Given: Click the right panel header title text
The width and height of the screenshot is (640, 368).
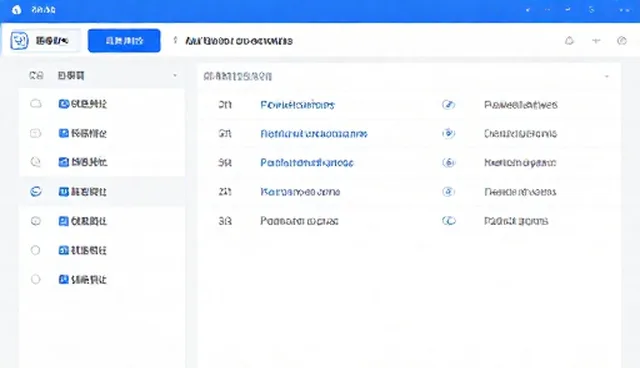Looking at the screenshot, I should click(238, 76).
